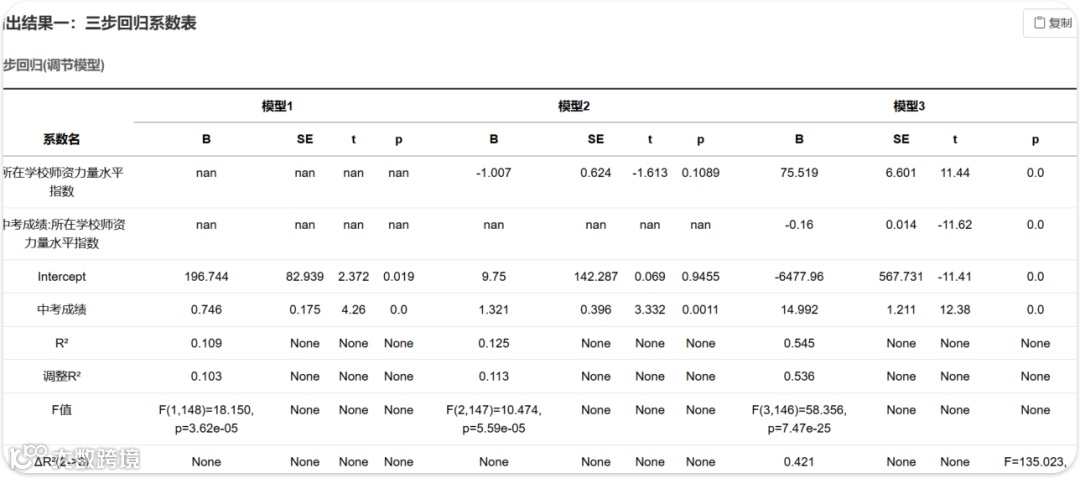
Task: Click the Intercept row label
Action: pos(62,276)
